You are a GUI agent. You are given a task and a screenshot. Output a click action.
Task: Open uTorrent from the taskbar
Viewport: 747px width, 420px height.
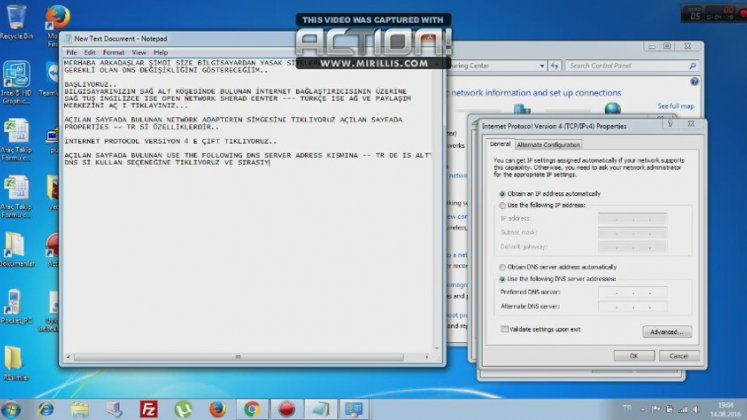point(183,410)
